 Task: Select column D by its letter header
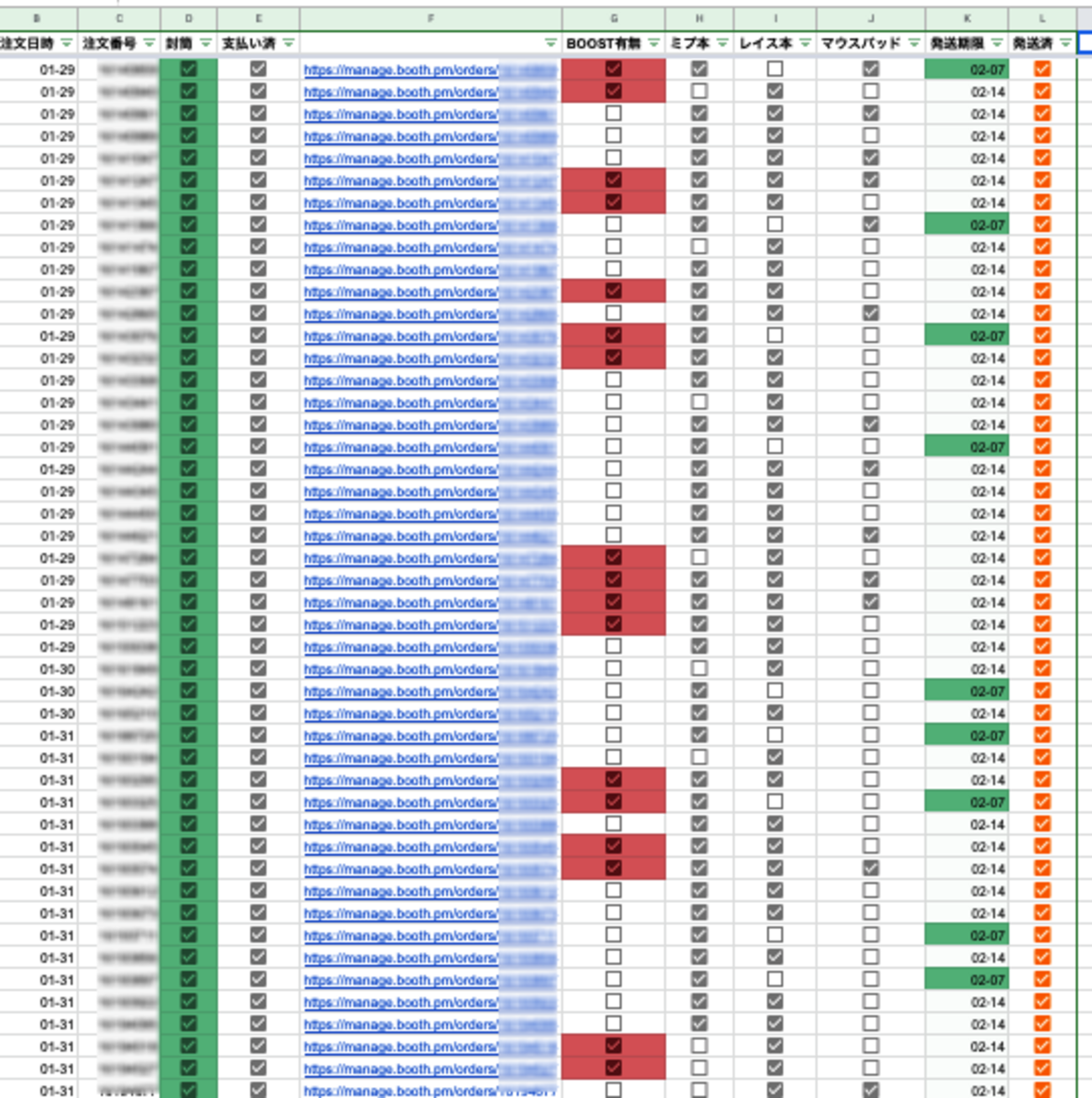click(188, 18)
